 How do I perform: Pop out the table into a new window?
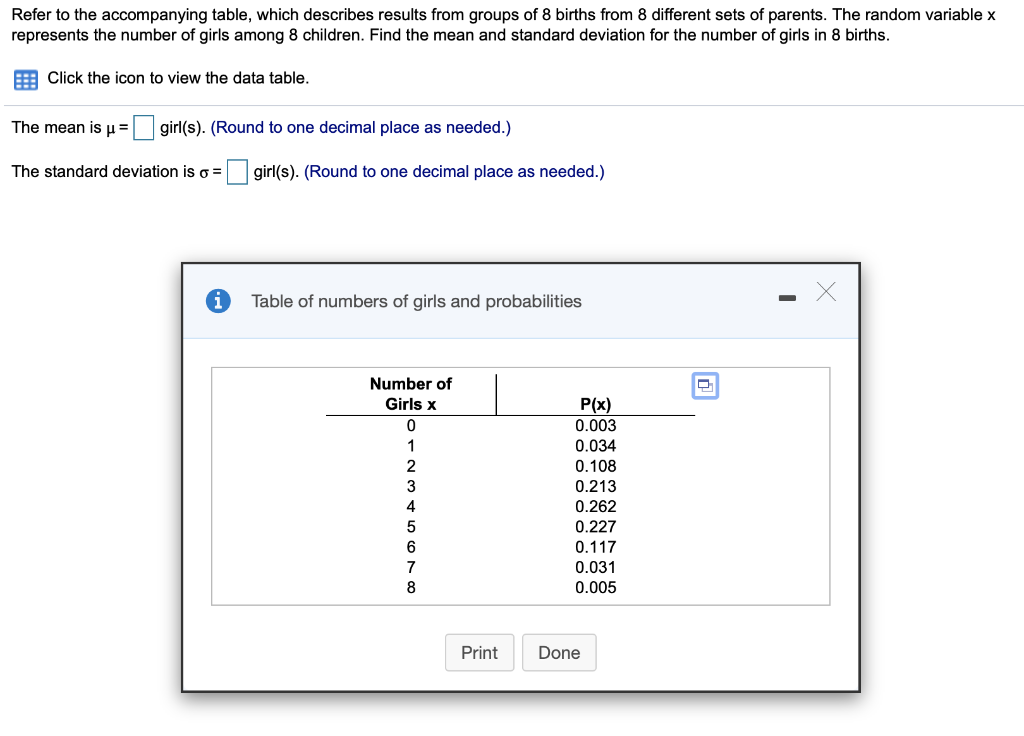click(705, 386)
